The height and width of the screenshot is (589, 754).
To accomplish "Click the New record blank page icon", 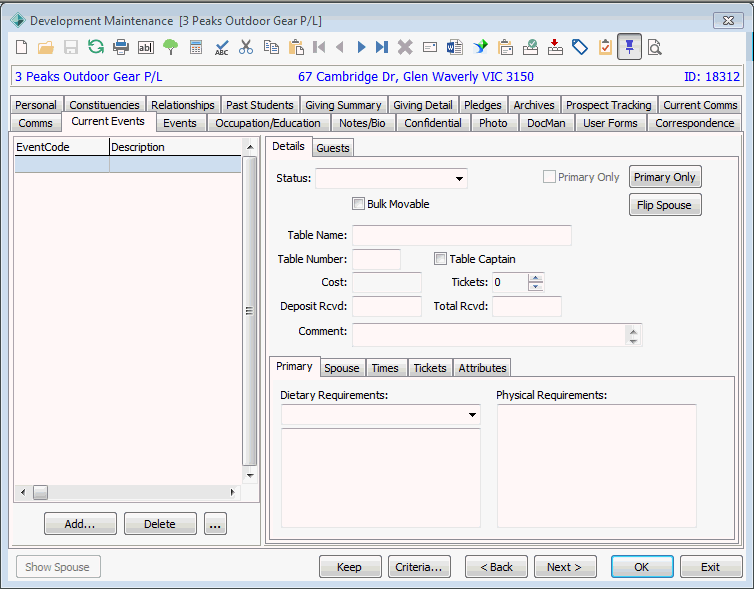I will coord(22,47).
